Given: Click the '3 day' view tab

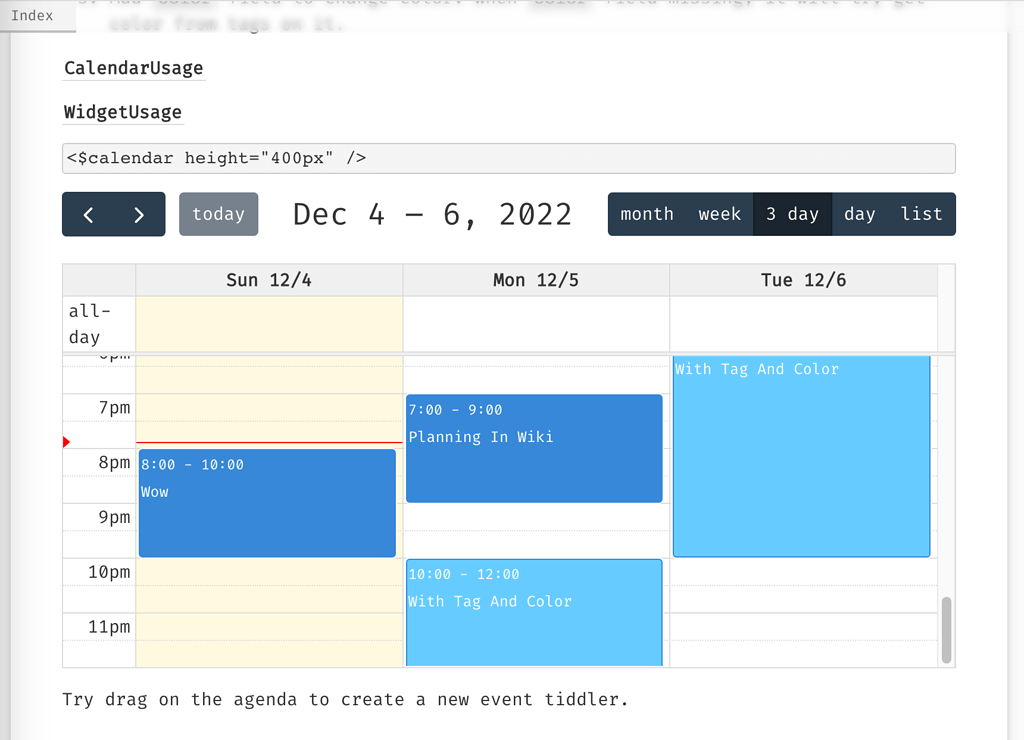Looking at the screenshot, I should click(792, 214).
